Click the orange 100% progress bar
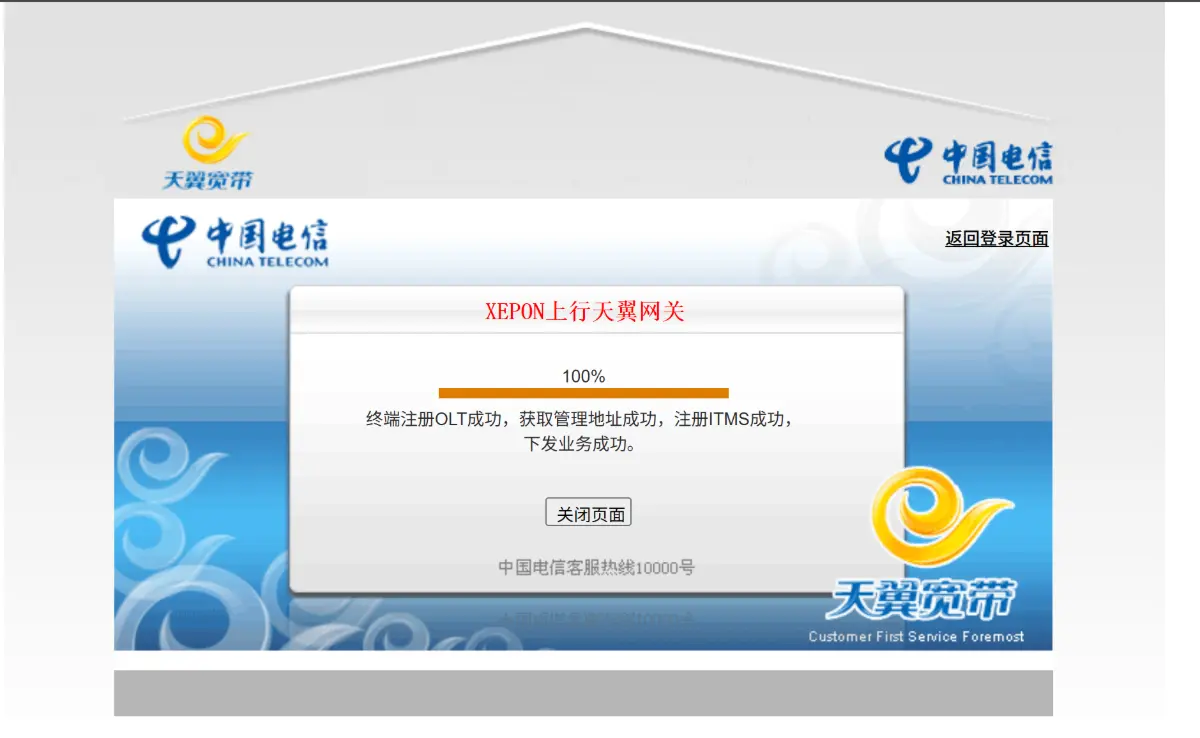Screen dimensions: 1200x738 pyautogui.click(x=584, y=393)
